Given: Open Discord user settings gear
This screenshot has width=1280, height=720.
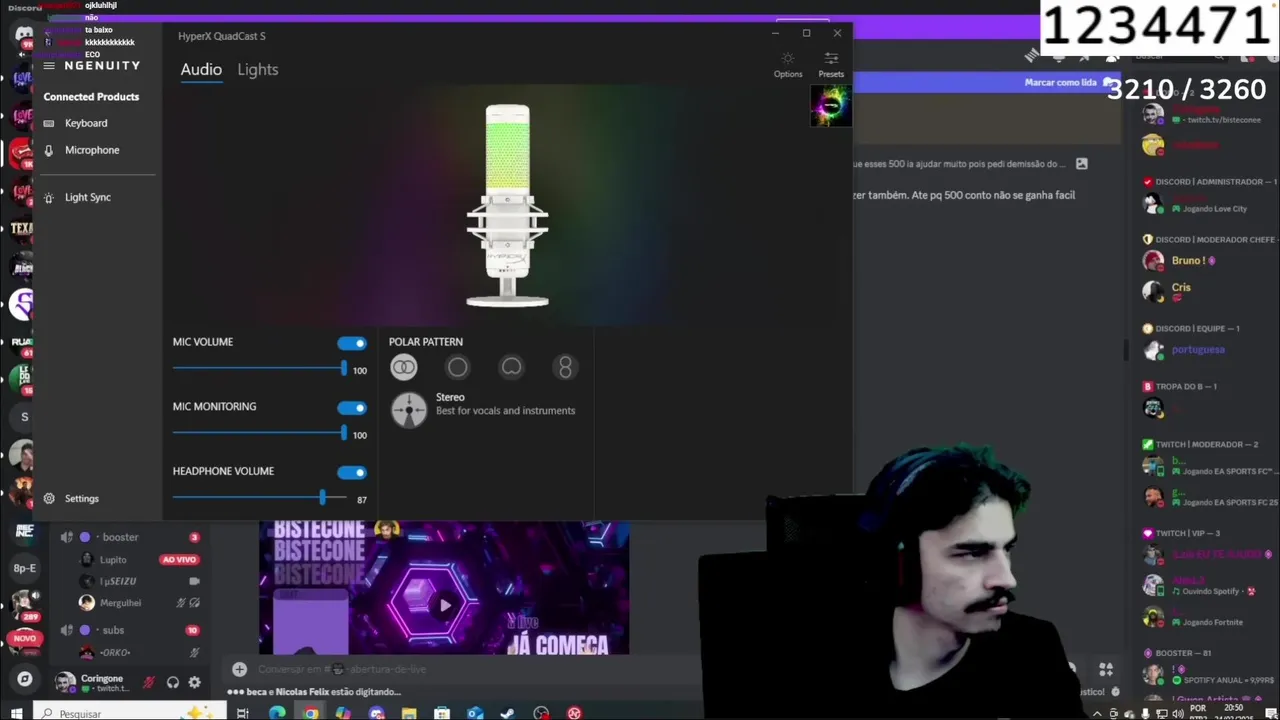Looking at the screenshot, I should coord(194,682).
